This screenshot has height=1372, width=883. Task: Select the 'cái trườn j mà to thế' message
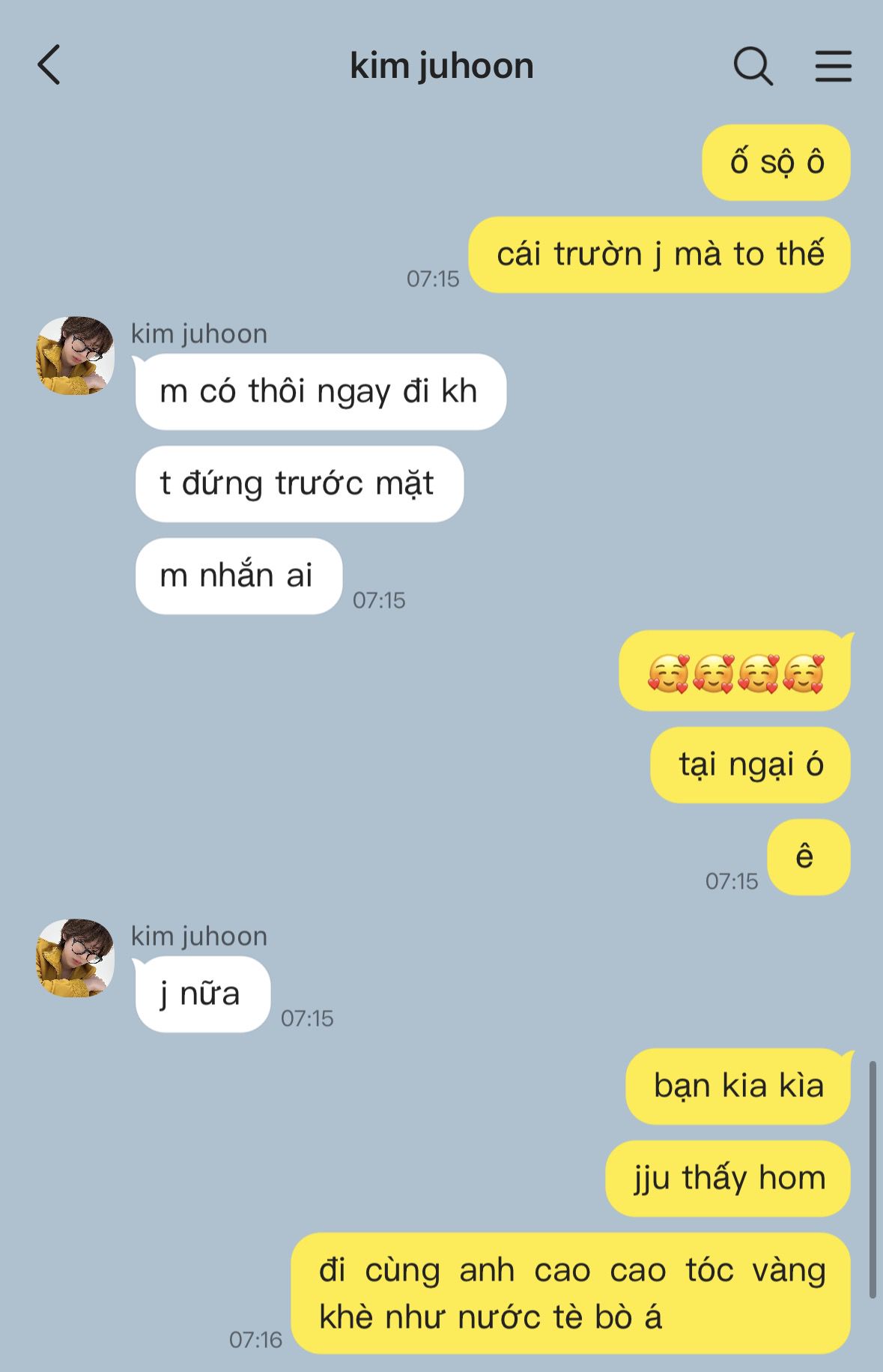[x=659, y=255]
